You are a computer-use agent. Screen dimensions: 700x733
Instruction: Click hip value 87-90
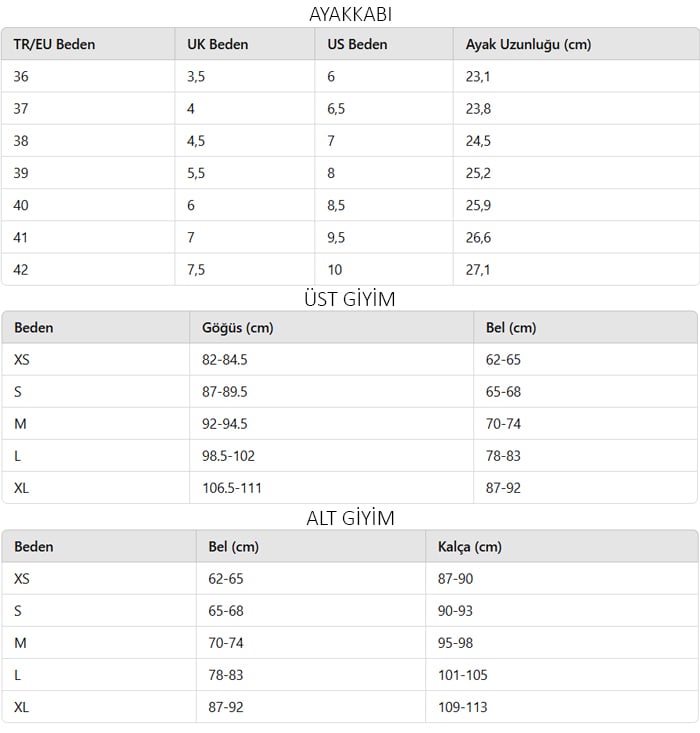point(455,579)
